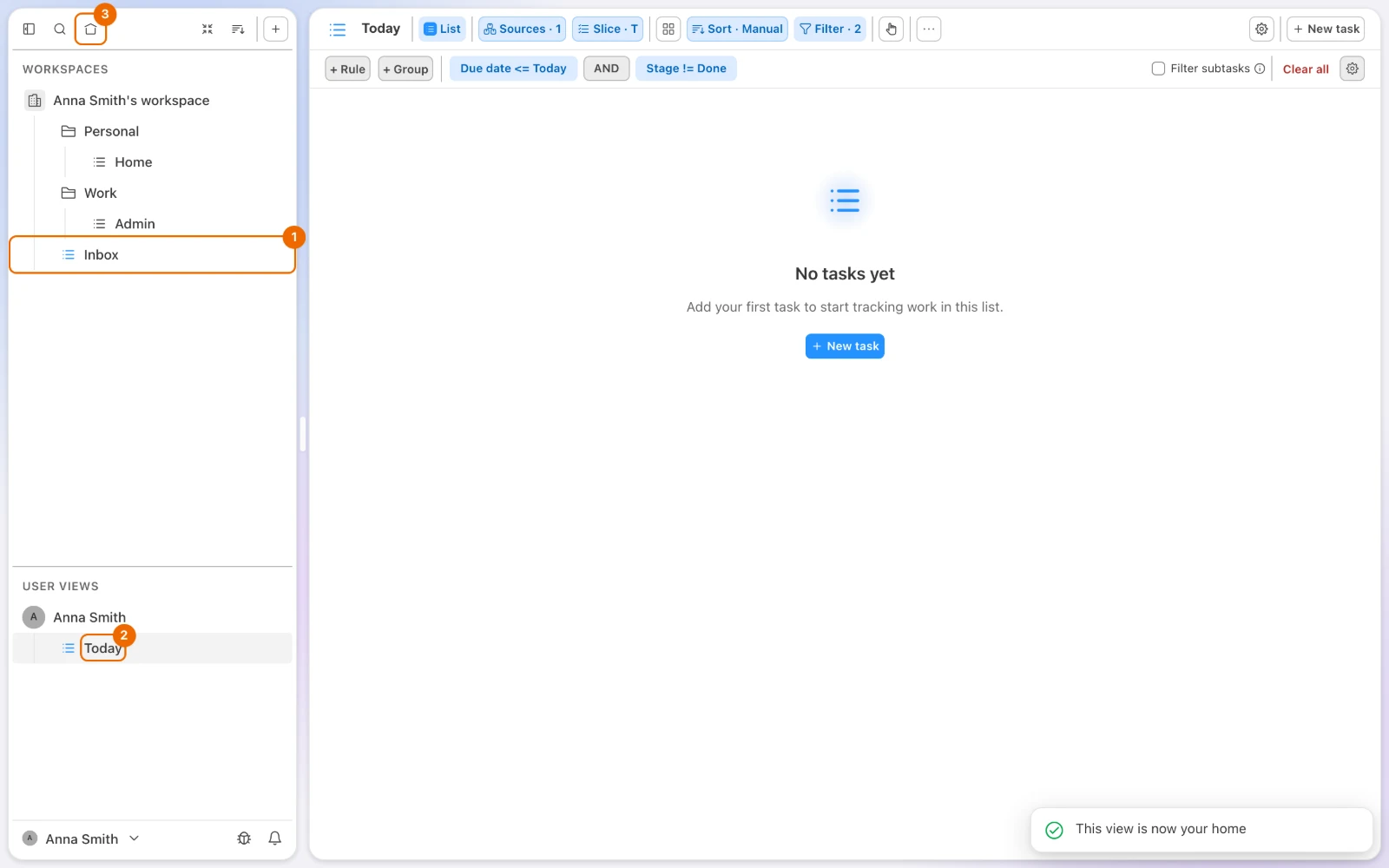Switch to the List view tab
Viewport: 1389px width, 868px height.
443,29
